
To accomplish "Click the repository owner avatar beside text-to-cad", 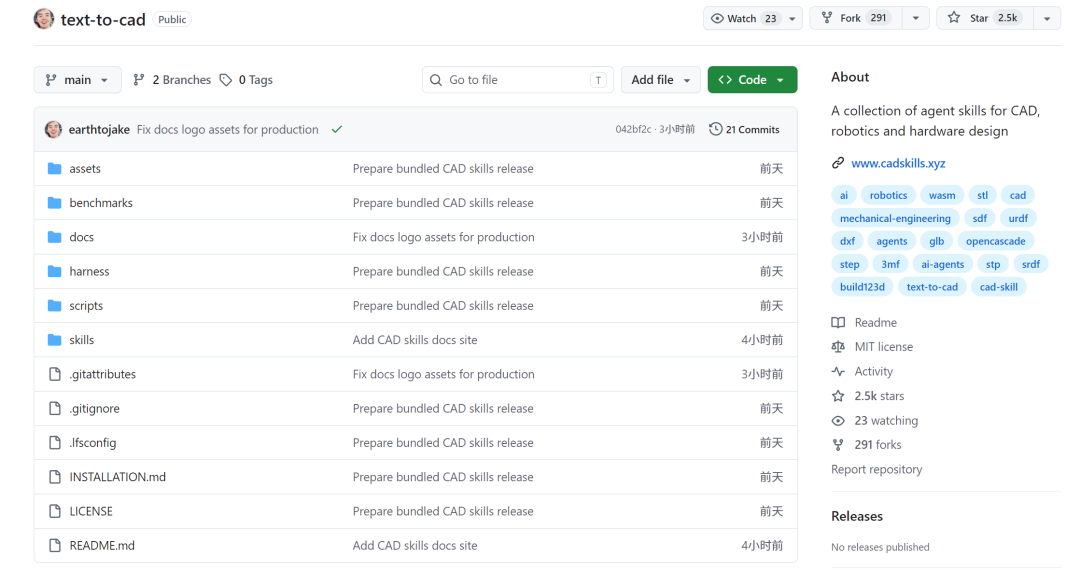I will [43, 19].
